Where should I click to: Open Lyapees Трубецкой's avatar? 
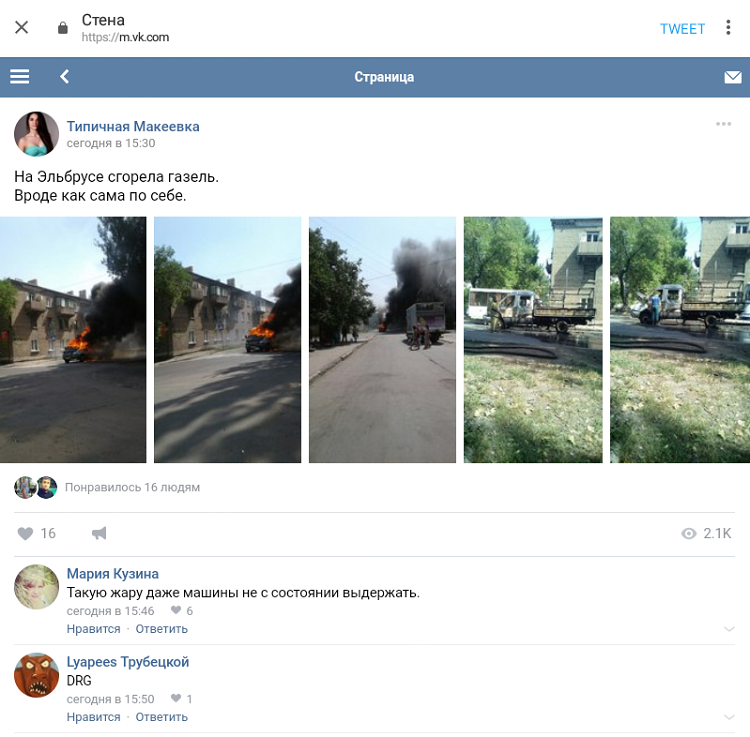pyautogui.click(x=36, y=675)
